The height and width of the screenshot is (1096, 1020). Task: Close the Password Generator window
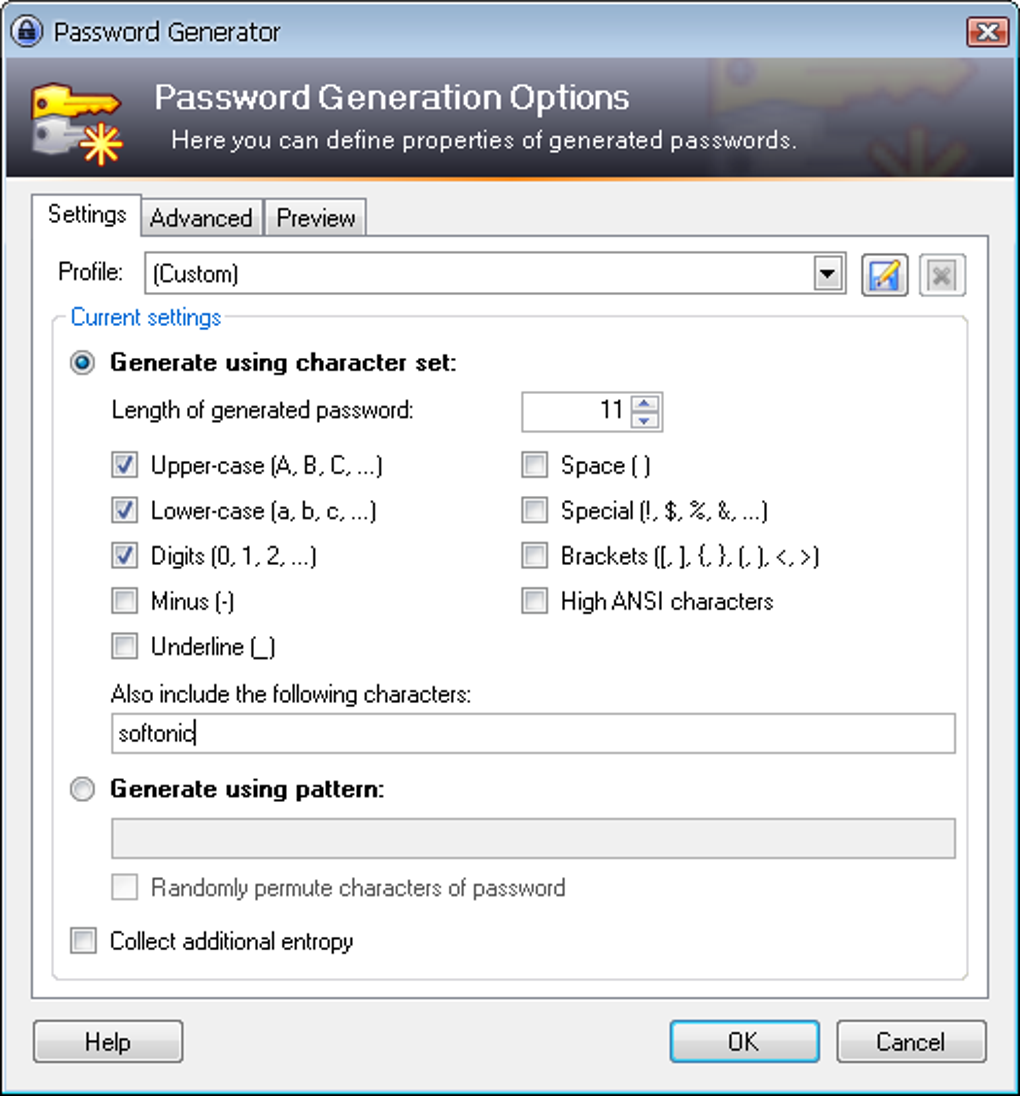click(987, 32)
